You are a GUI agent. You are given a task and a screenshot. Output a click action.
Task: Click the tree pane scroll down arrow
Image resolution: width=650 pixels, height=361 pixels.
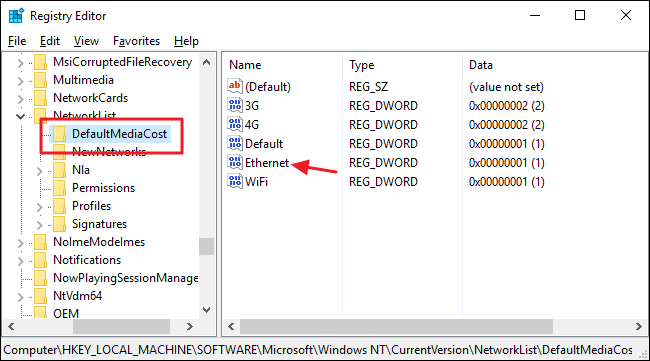pyautogui.click(x=206, y=310)
